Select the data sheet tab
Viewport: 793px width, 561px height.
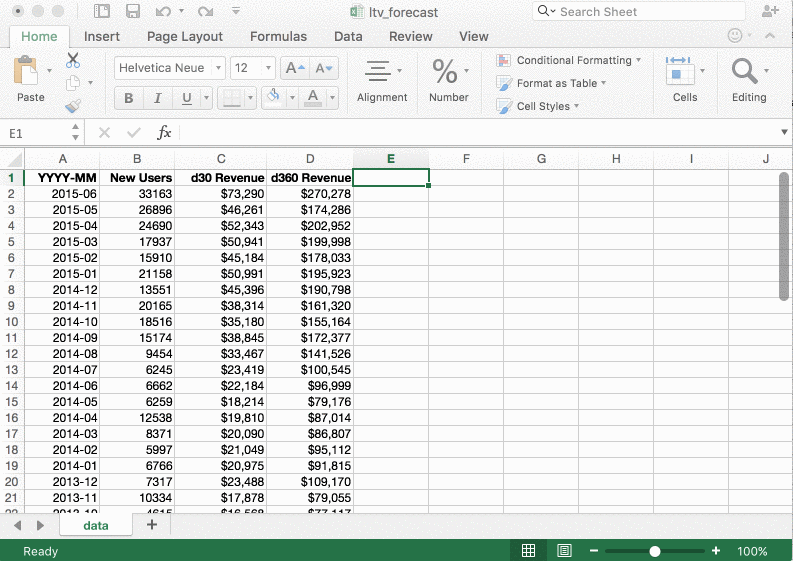pyautogui.click(x=96, y=526)
